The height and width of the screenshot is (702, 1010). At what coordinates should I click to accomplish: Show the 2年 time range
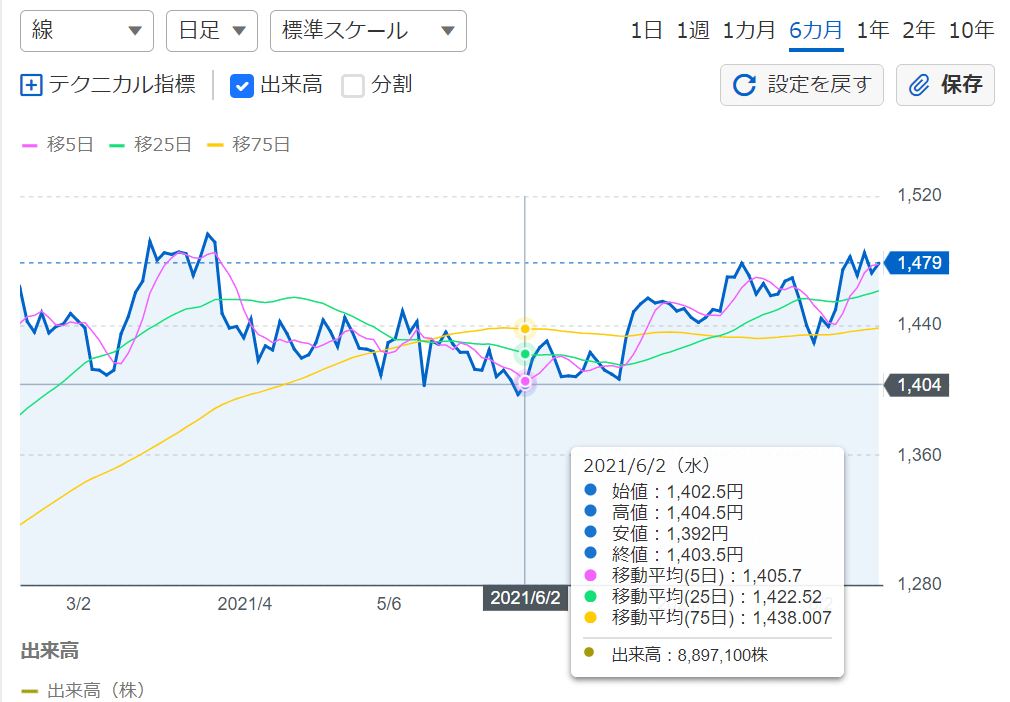click(x=918, y=30)
